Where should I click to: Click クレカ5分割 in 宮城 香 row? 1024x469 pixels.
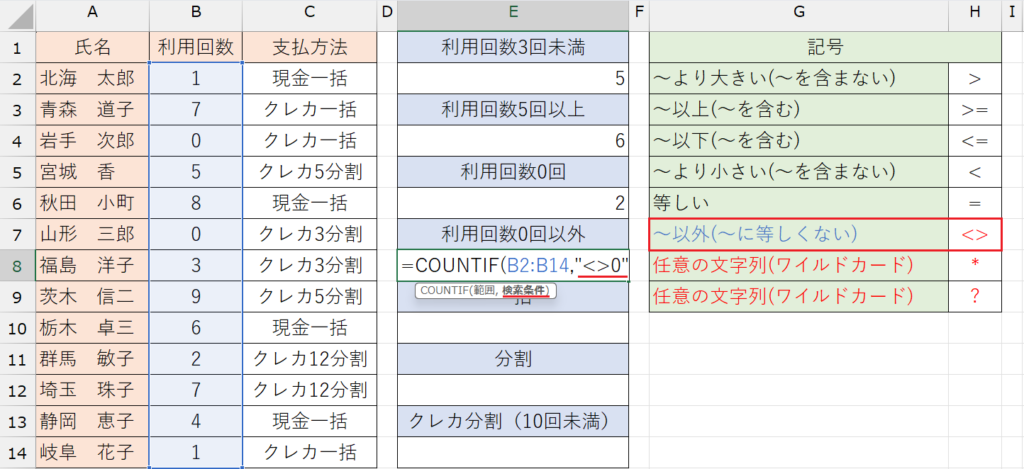click(310, 172)
